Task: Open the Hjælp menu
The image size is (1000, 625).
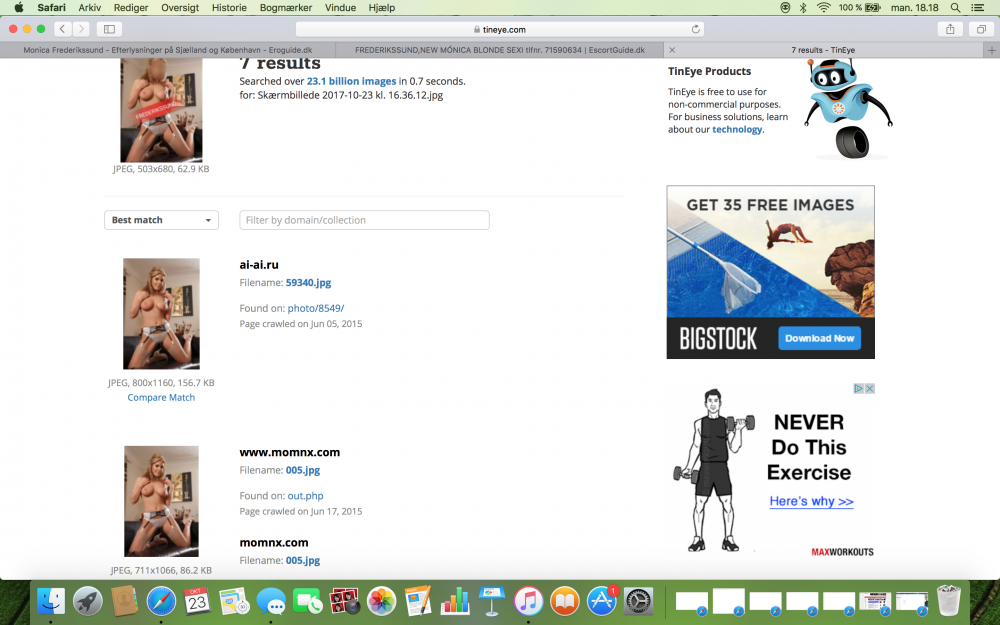Action: (x=381, y=8)
